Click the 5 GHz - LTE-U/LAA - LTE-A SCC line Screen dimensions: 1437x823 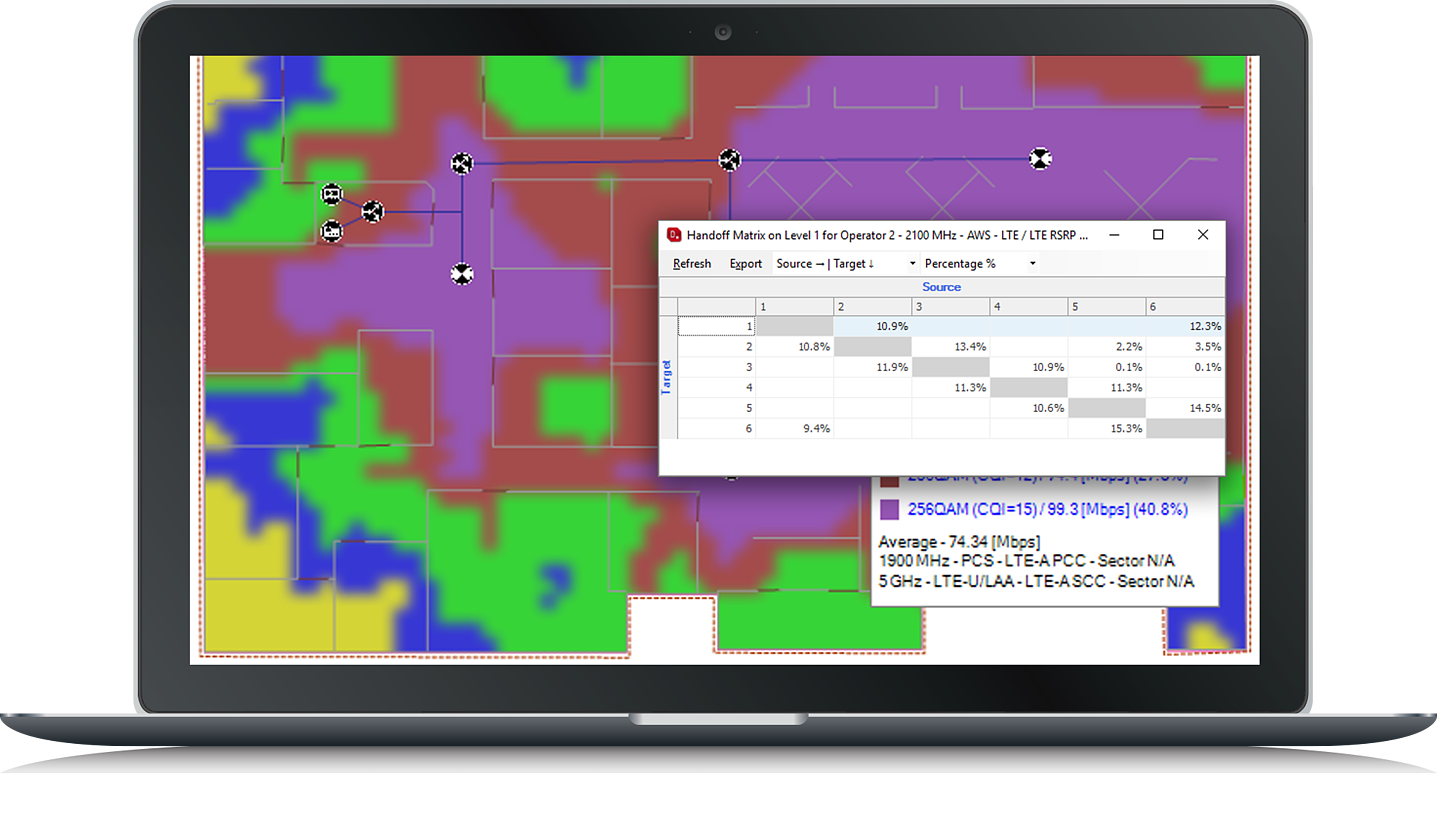pyautogui.click(x=1036, y=581)
